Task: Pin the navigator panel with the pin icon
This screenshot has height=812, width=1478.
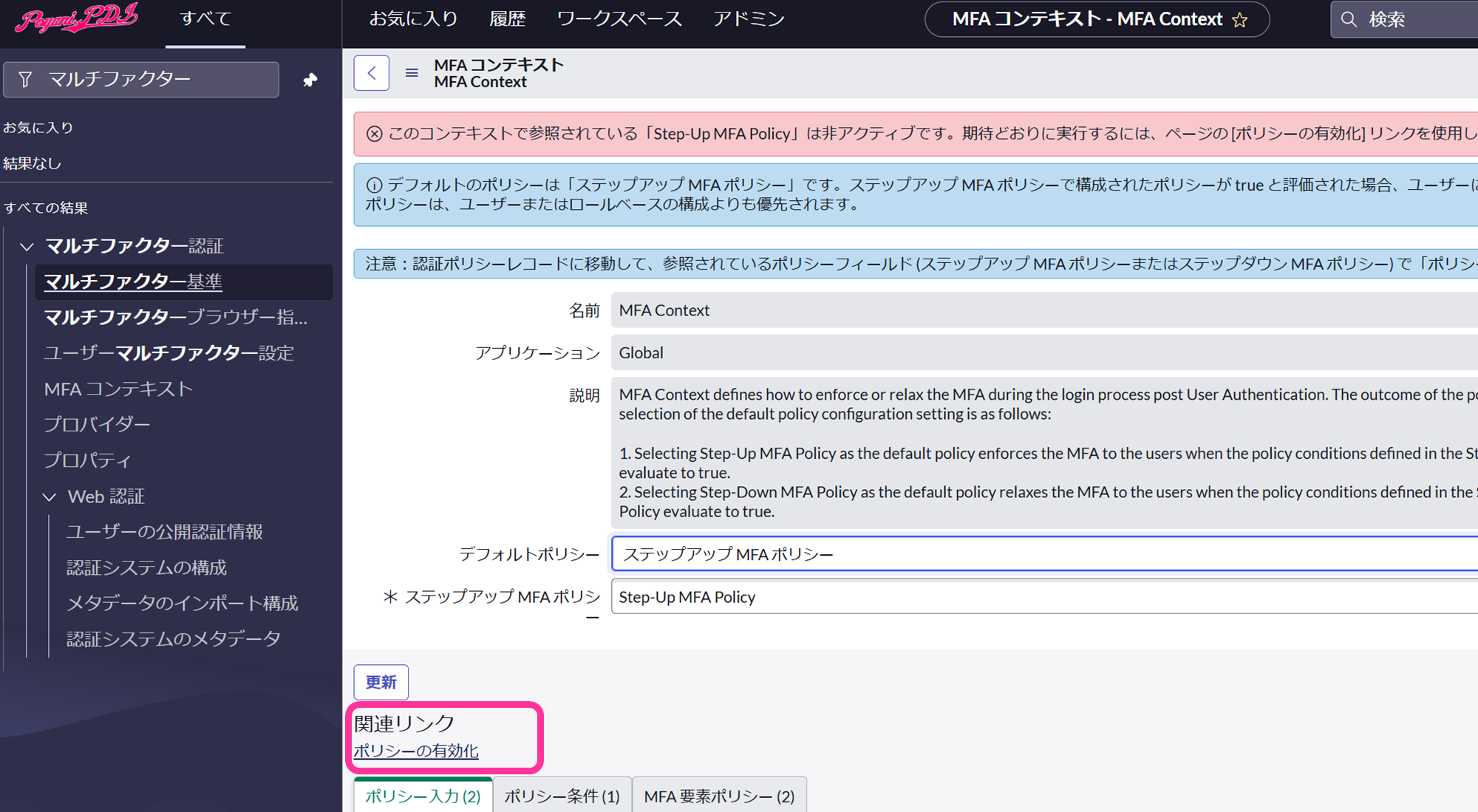Action: (310, 80)
